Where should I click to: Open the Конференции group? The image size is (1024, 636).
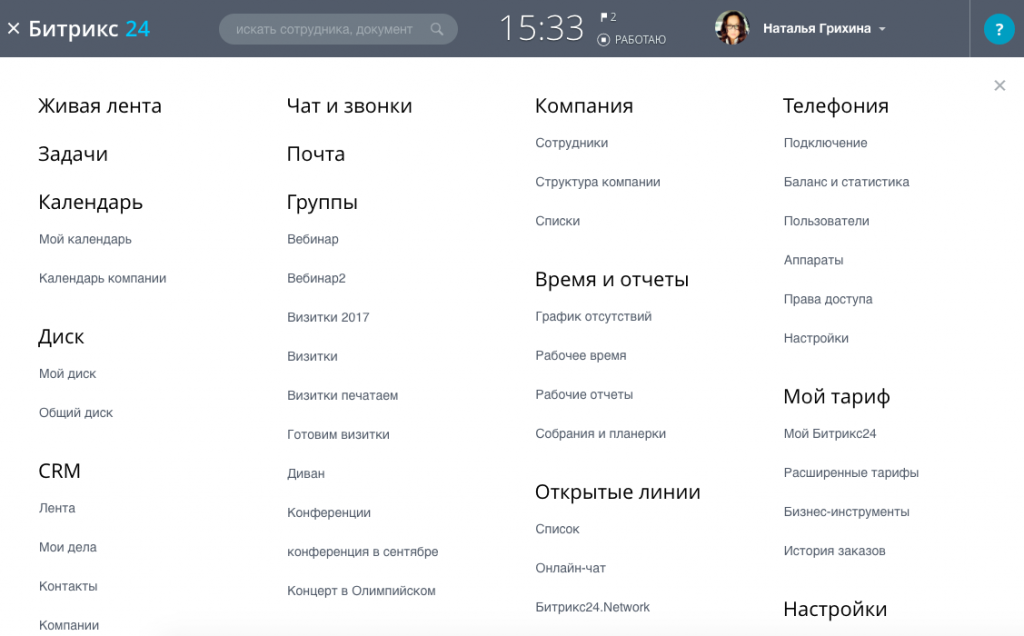click(328, 513)
